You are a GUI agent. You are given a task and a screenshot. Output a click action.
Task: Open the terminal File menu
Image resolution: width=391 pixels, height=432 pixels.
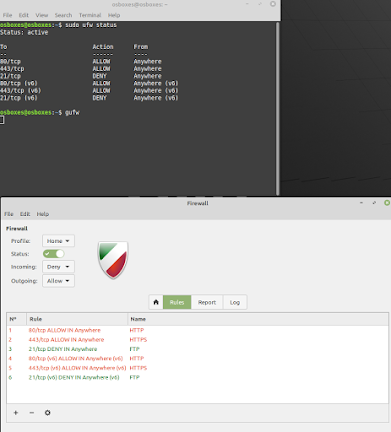(7, 15)
